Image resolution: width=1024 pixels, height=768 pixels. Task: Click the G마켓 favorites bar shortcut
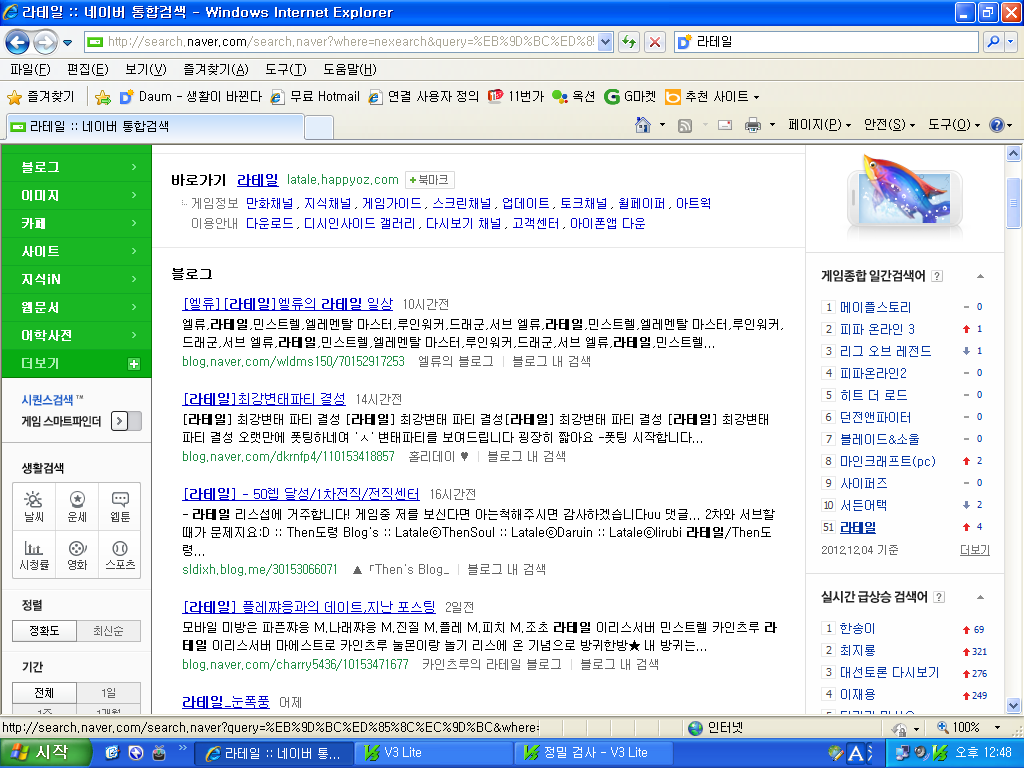click(630, 97)
